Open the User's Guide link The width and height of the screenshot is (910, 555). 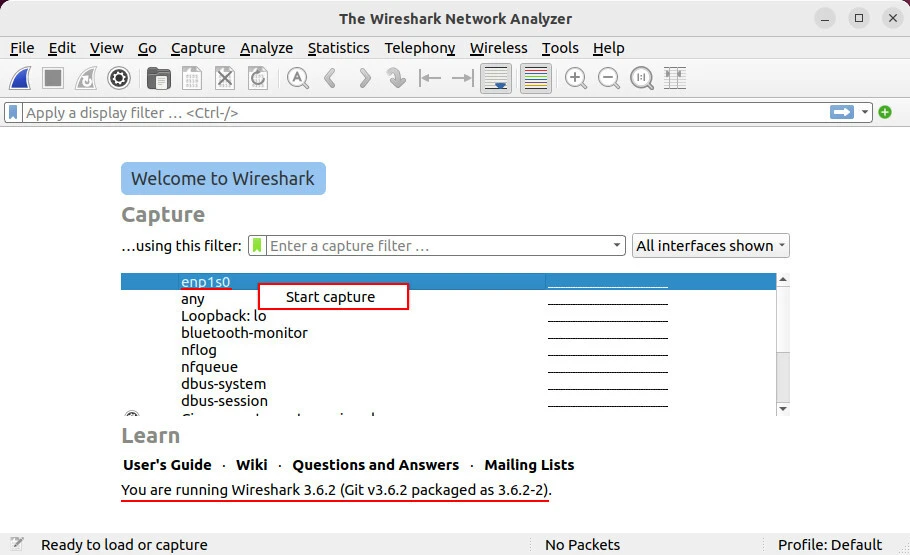pyautogui.click(x=167, y=465)
